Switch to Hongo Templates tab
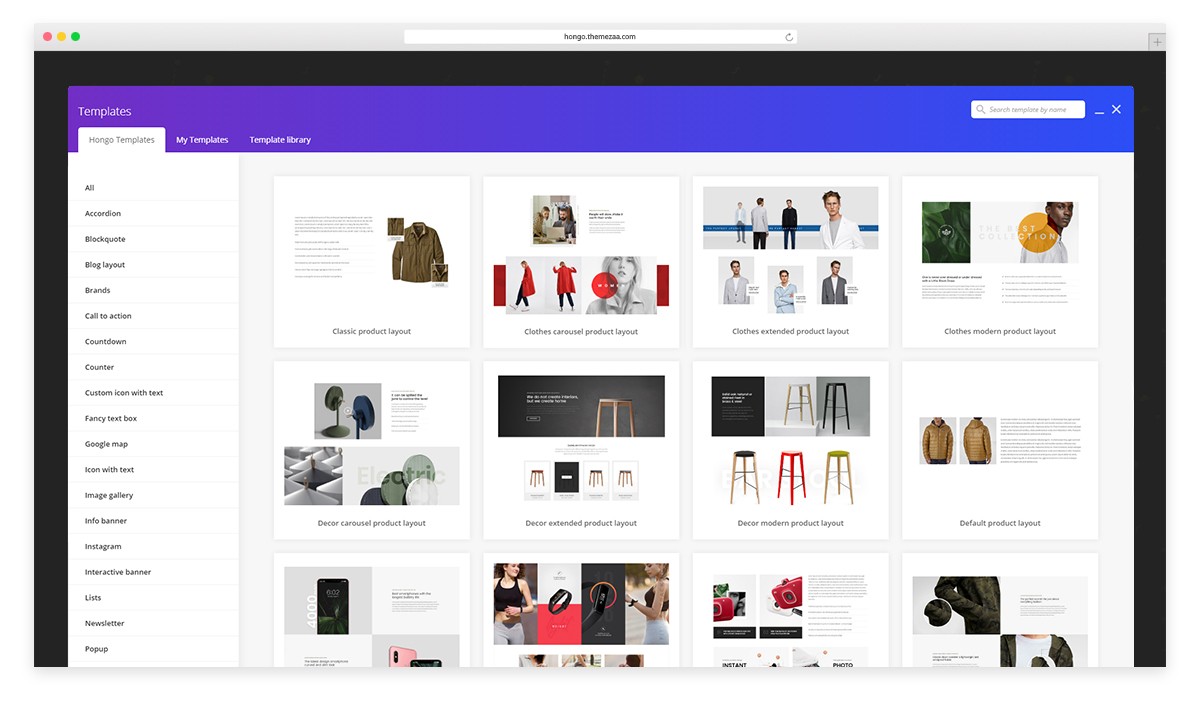The width and height of the screenshot is (1200, 702). [x=122, y=140]
